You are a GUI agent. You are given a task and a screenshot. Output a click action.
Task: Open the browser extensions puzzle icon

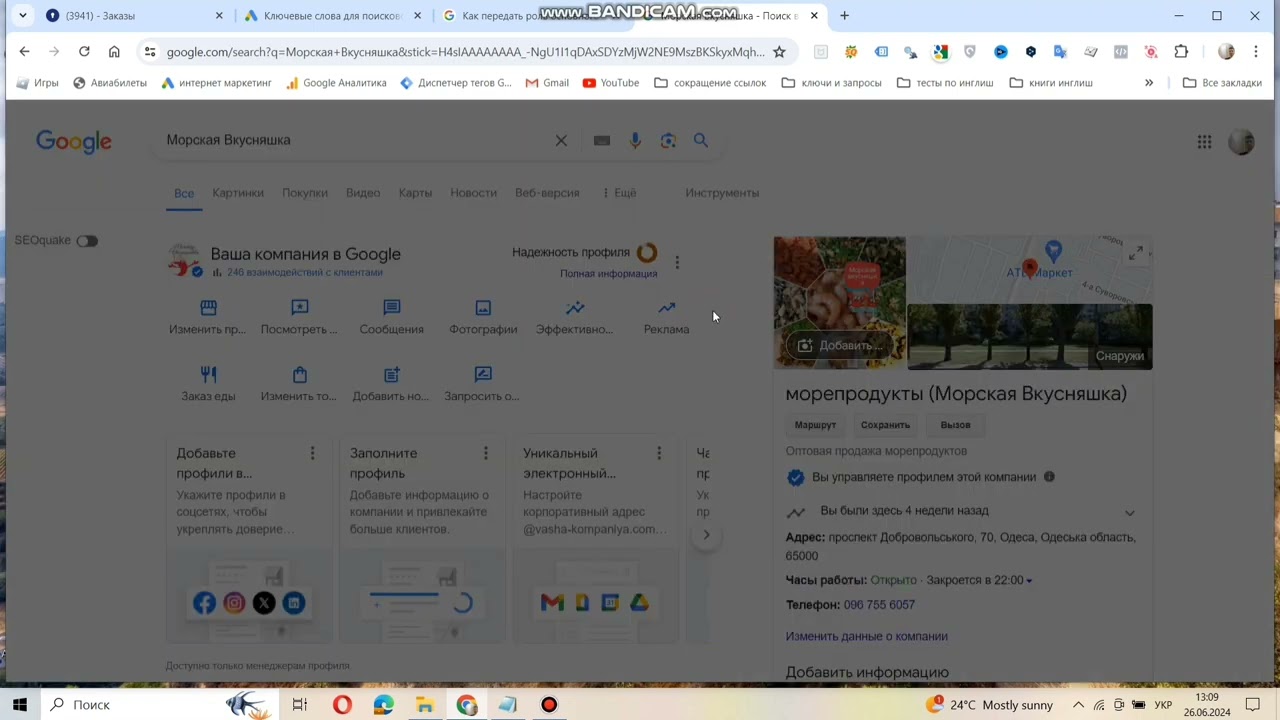(x=1181, y=52)
